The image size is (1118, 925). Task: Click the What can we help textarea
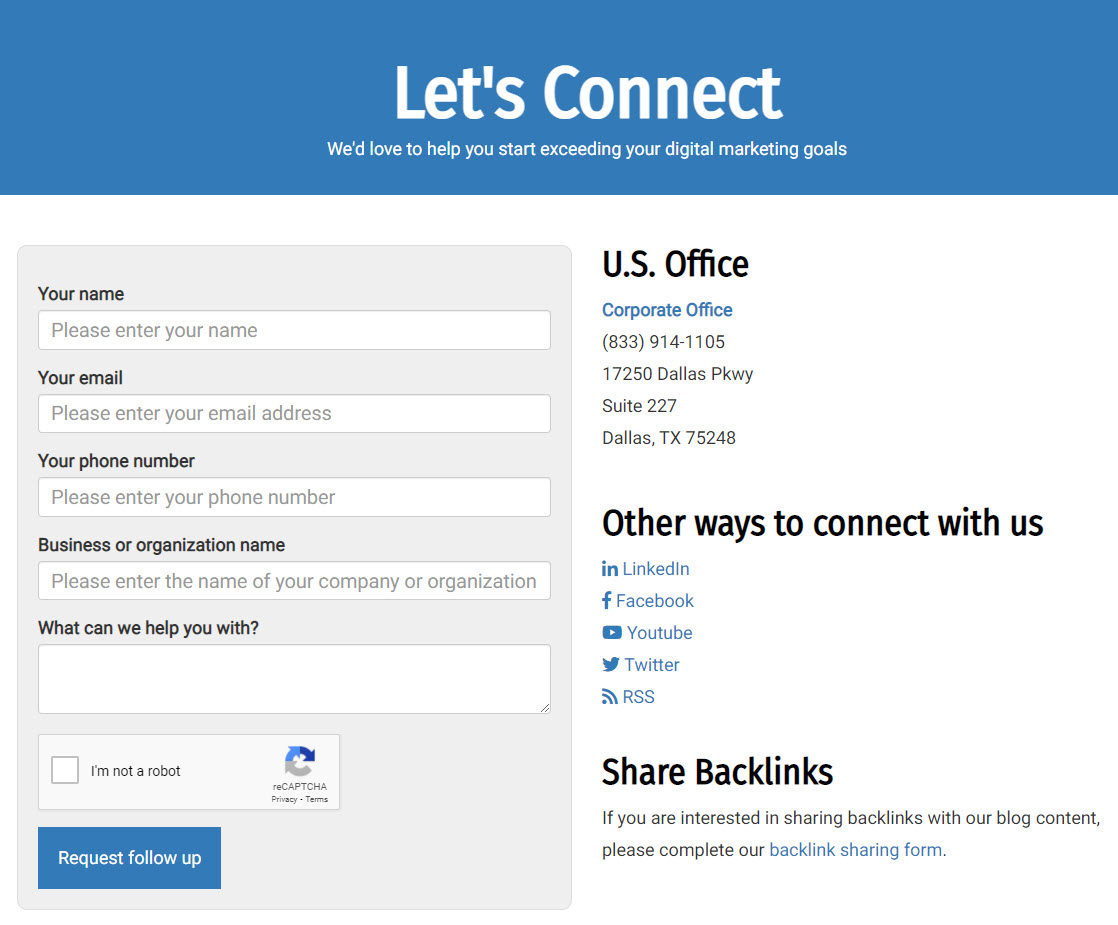(x=294, y=679)
